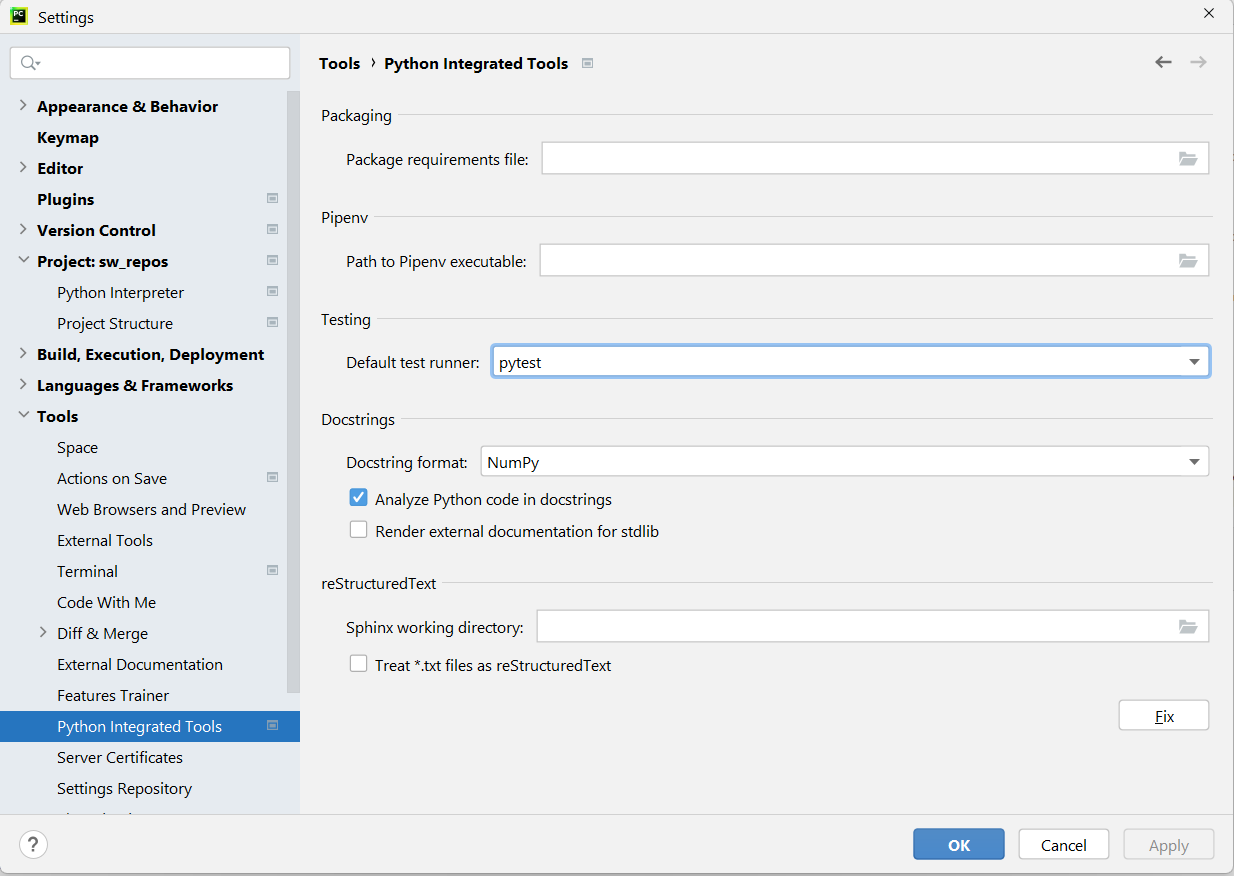Click the help question mark icon
This screenshot has width=1234, height=876.
pos(33,845)
